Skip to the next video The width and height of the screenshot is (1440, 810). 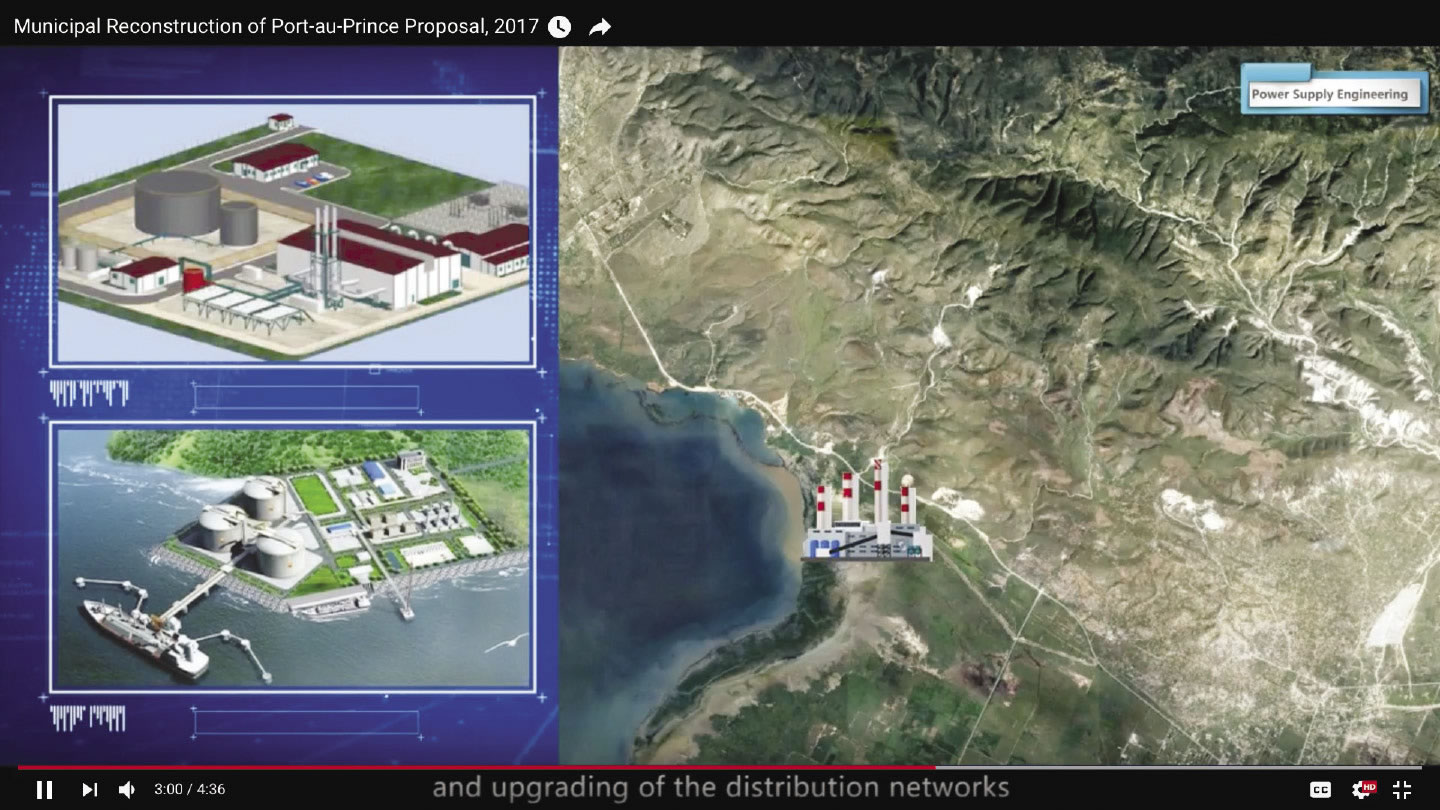89,790
